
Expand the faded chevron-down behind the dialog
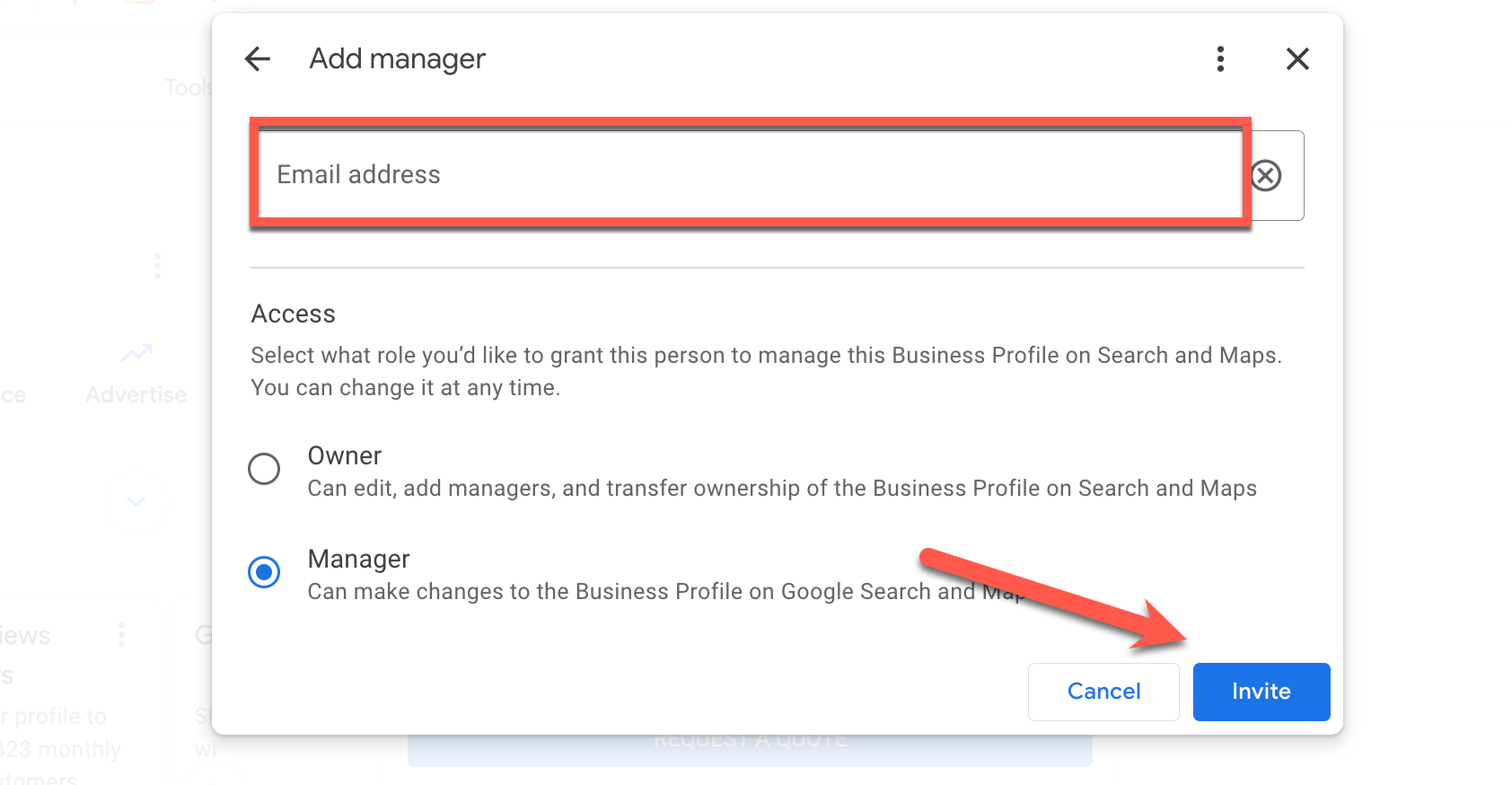click(136, 502)
